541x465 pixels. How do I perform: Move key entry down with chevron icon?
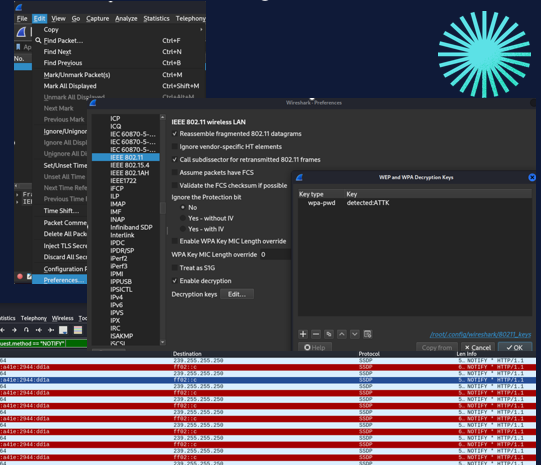click(x=354, y=334)
